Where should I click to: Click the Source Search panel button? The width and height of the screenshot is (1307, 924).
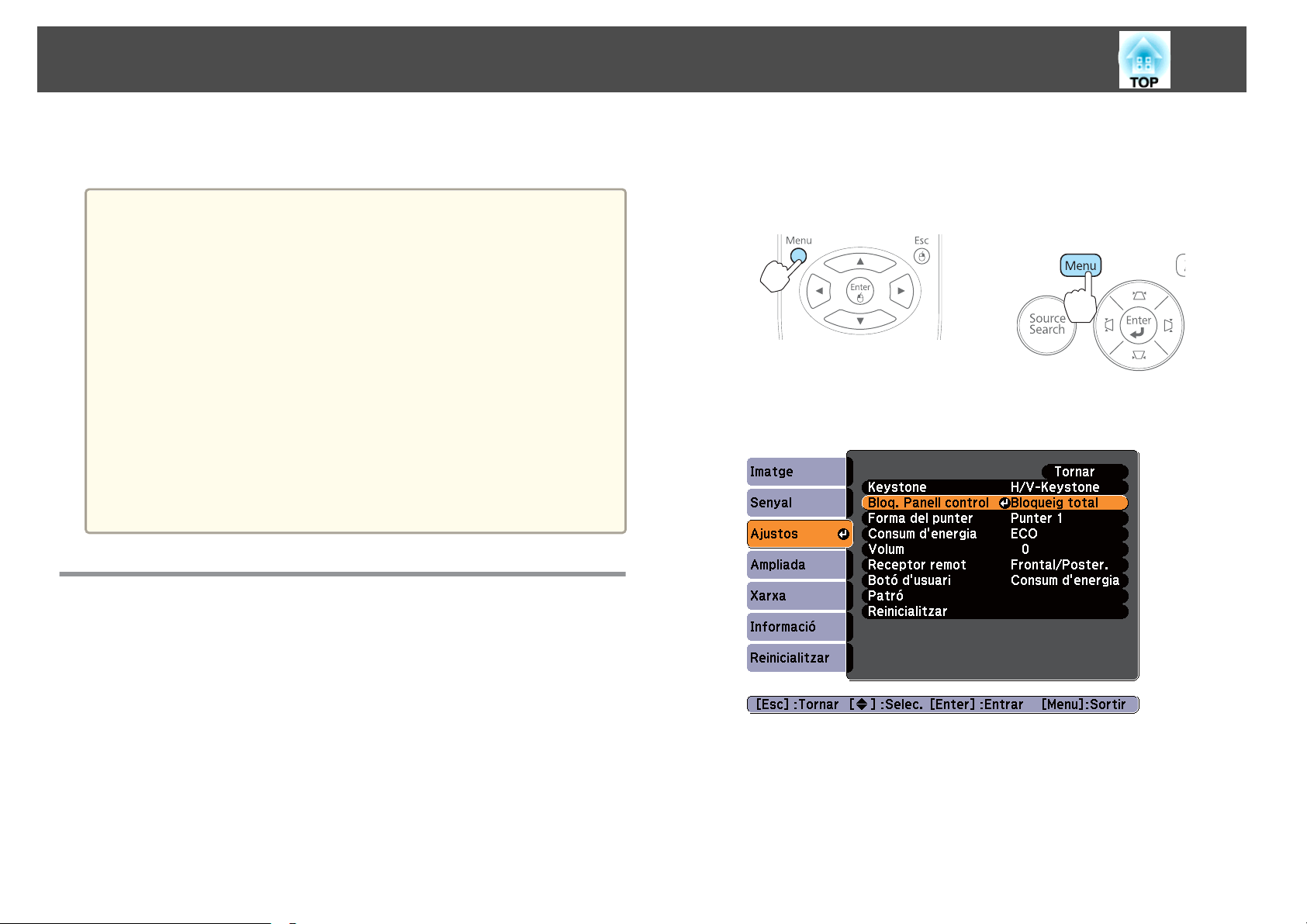click(1046, 325)
